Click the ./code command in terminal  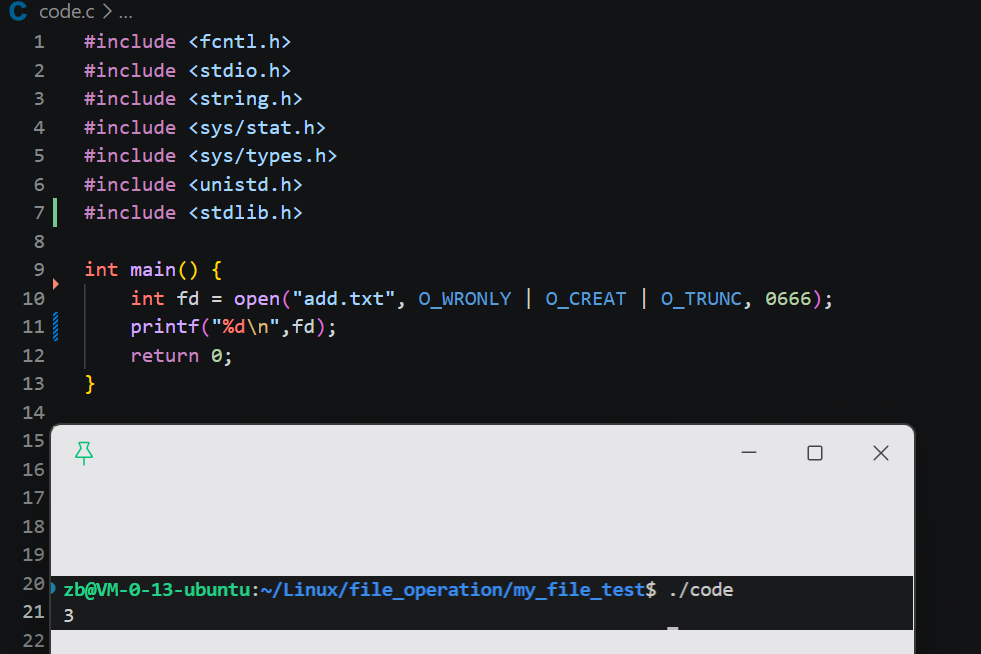[701, 590]
